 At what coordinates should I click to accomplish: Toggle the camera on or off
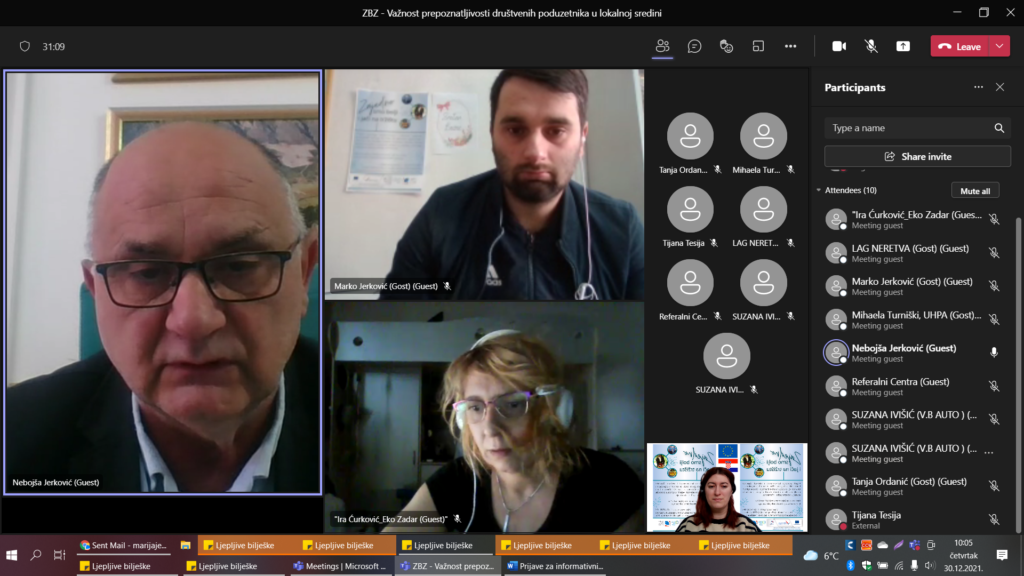[x=839, y=46]
